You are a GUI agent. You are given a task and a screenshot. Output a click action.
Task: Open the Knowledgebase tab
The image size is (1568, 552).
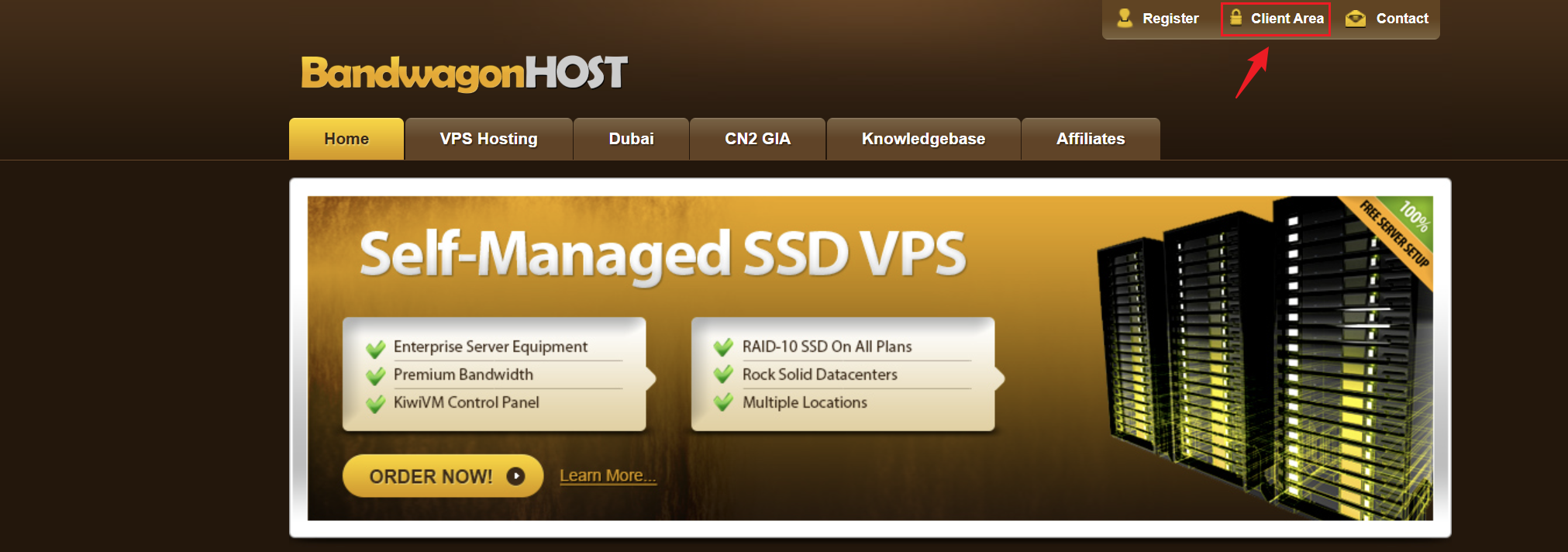click(x=923, y=139)
